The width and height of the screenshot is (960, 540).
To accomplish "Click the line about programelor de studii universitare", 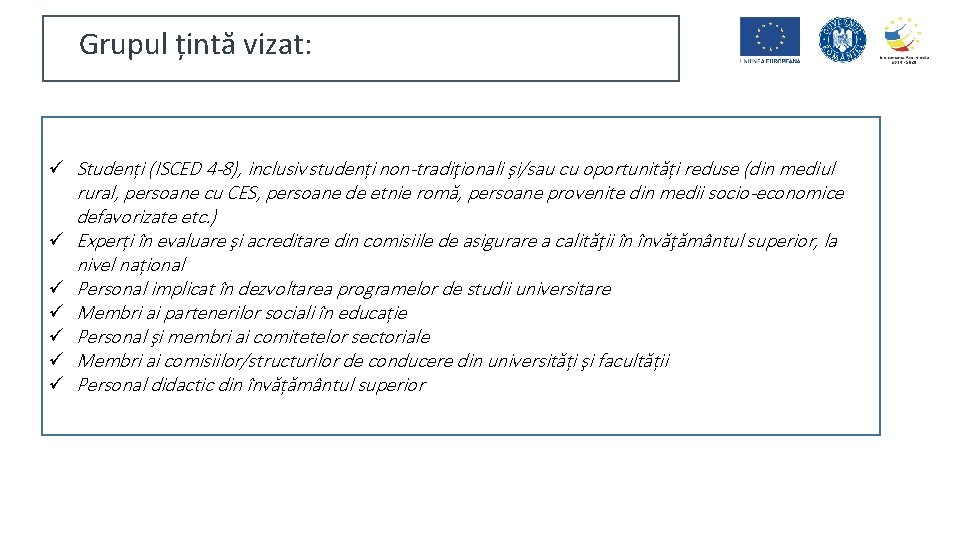I will click(x=343, y=289).
